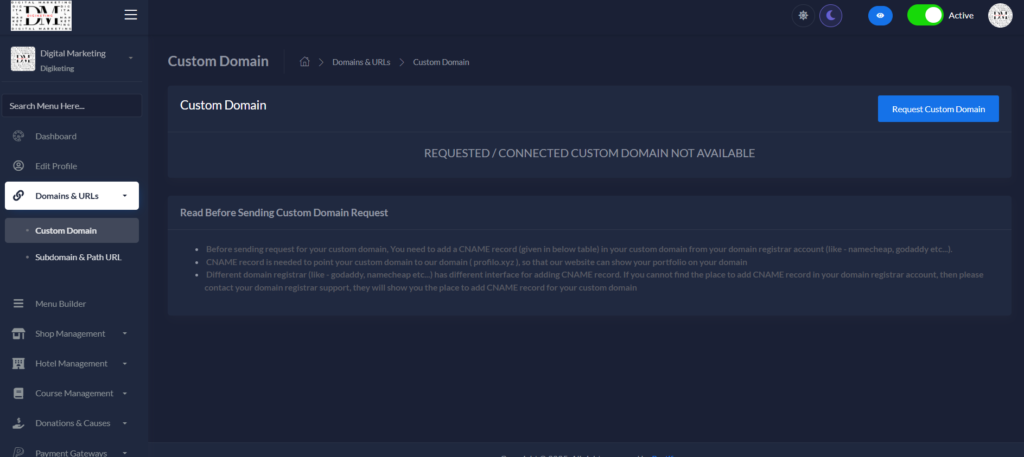This screenshot has height=457, width=1024.
Task: Click the Menu Builder list icon
Action: click(18, 304)
